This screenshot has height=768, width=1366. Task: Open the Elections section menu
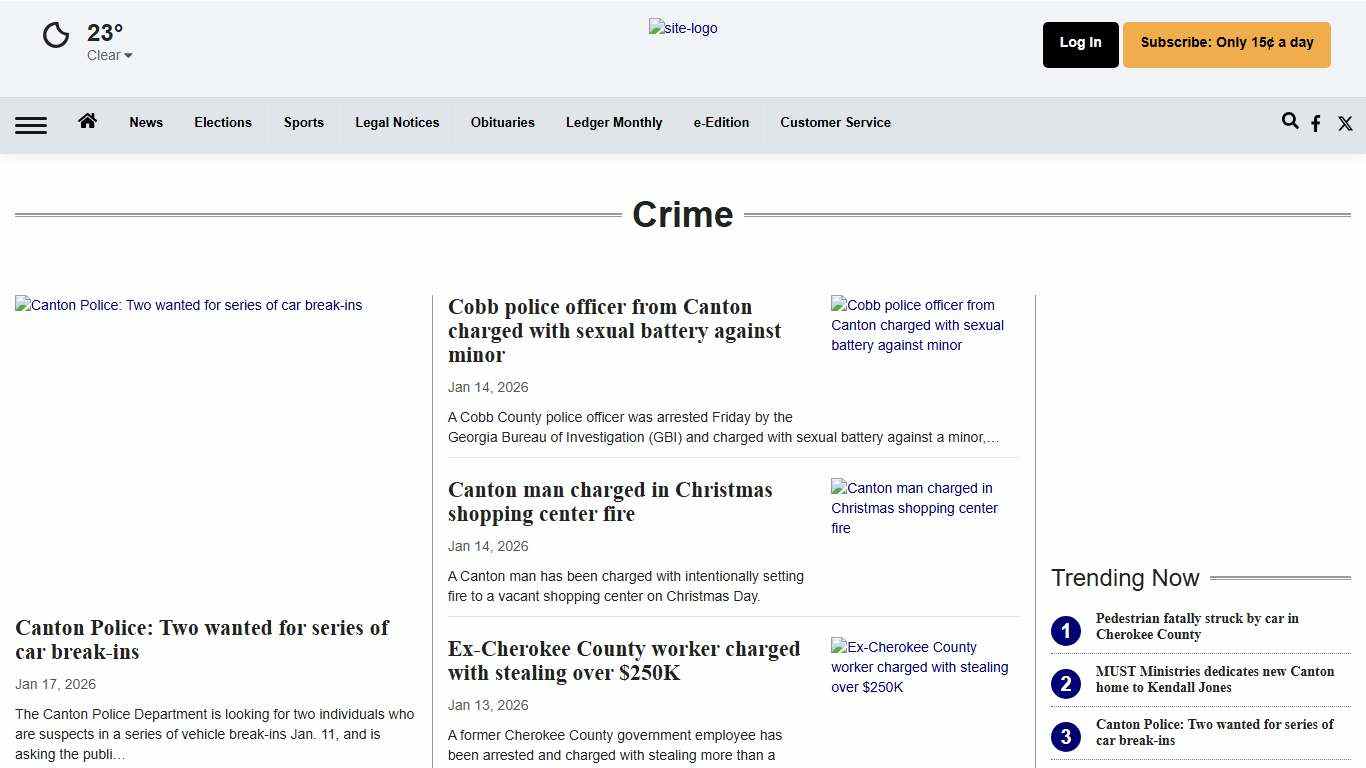tap(222, 122)
